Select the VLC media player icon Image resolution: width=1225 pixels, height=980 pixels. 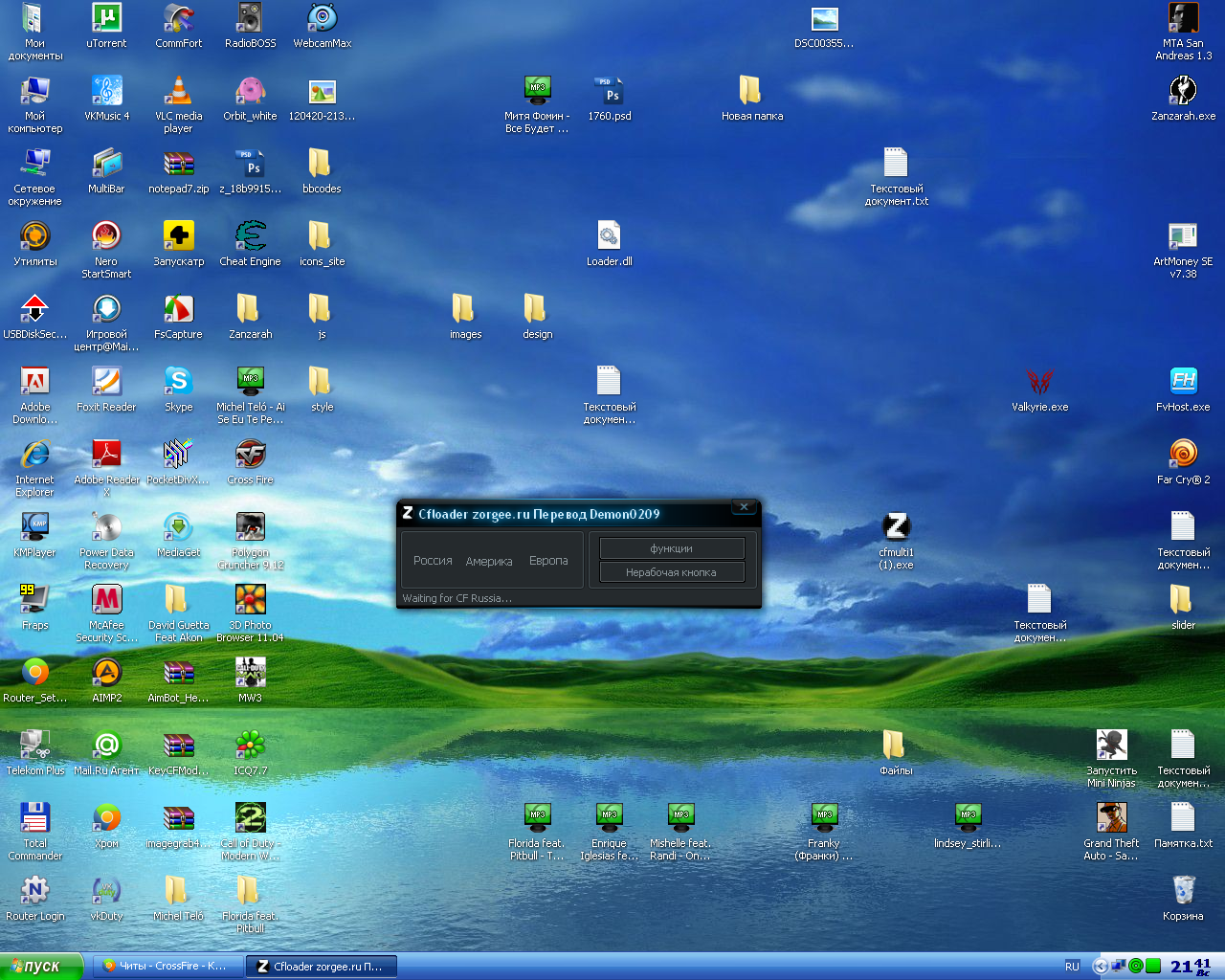point(178,92)
